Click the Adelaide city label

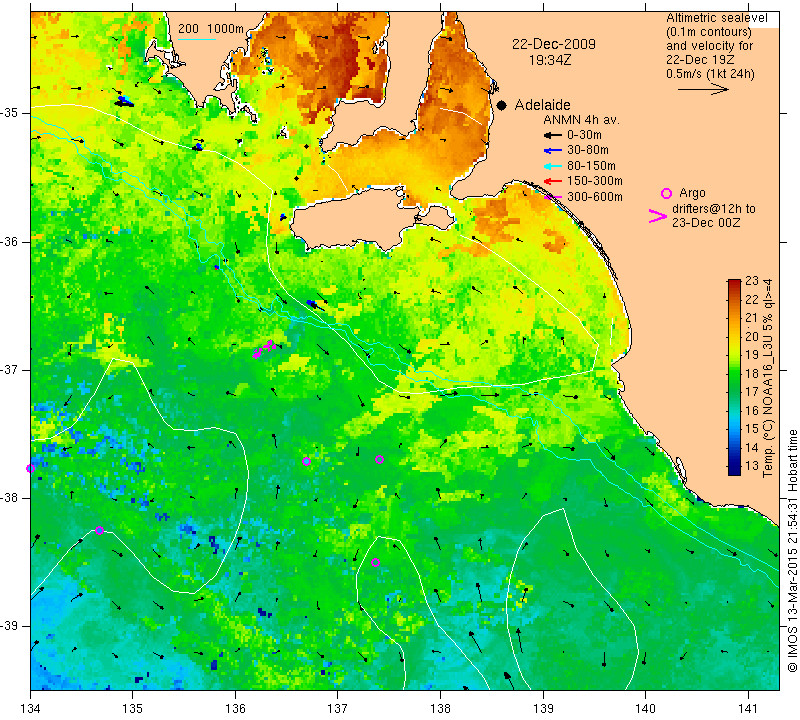pos(542,105)
